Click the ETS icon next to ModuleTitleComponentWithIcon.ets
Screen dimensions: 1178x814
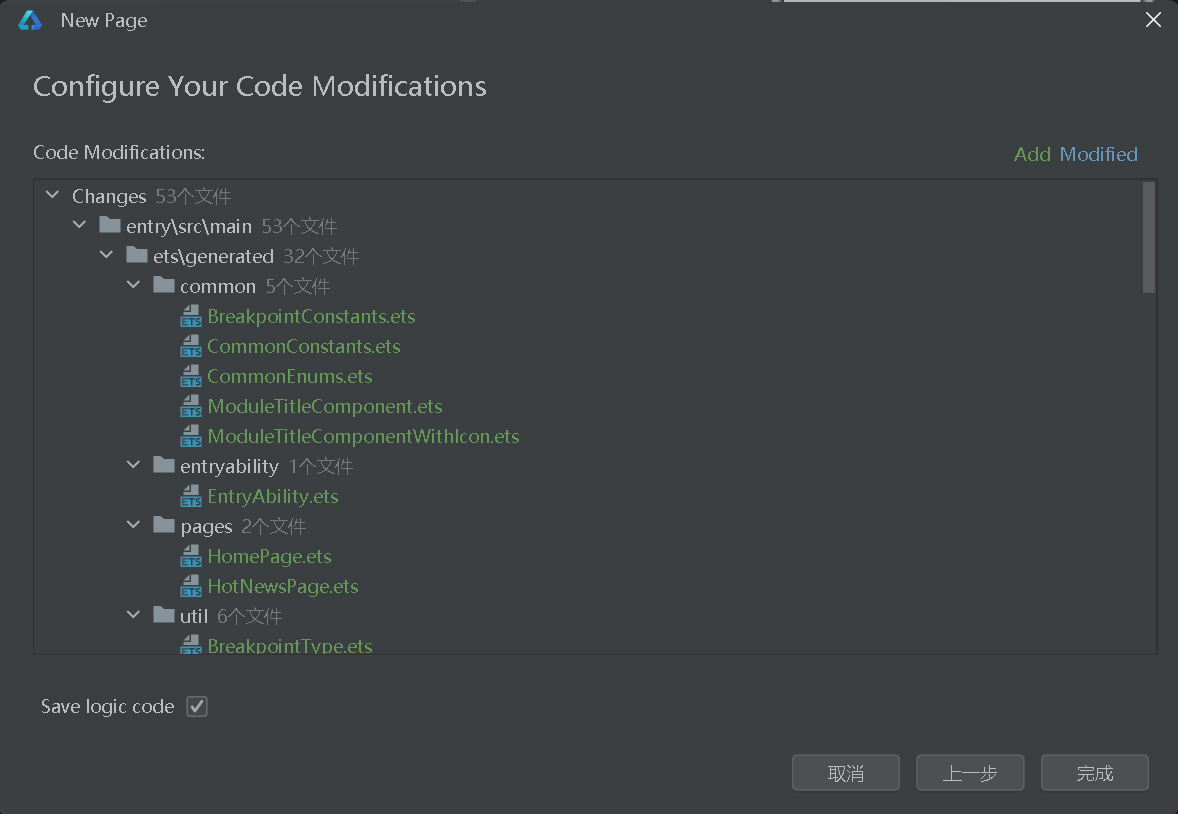pyautogui.click(x=190, y=437)
